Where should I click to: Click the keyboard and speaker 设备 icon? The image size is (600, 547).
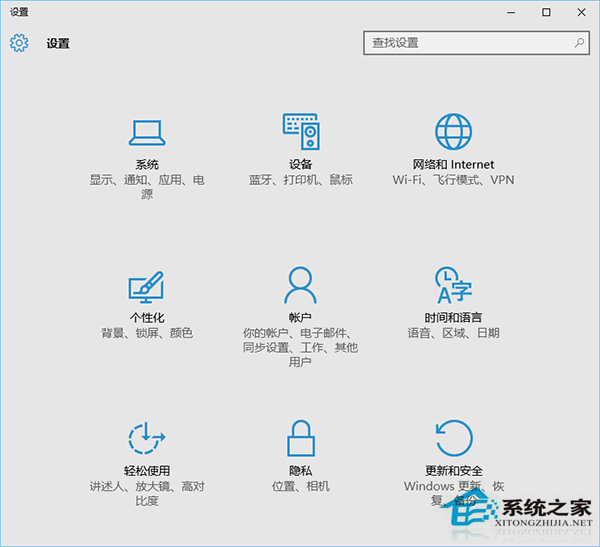coord(300,131)
